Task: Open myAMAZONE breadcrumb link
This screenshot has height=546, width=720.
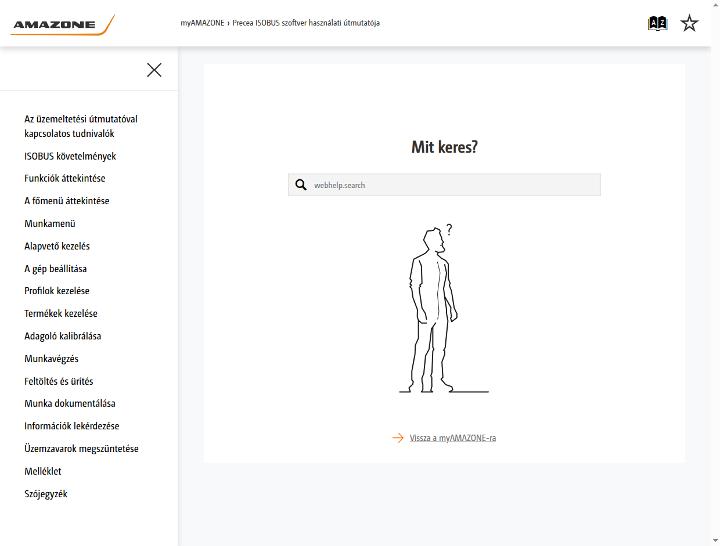Action: [202, 23]
